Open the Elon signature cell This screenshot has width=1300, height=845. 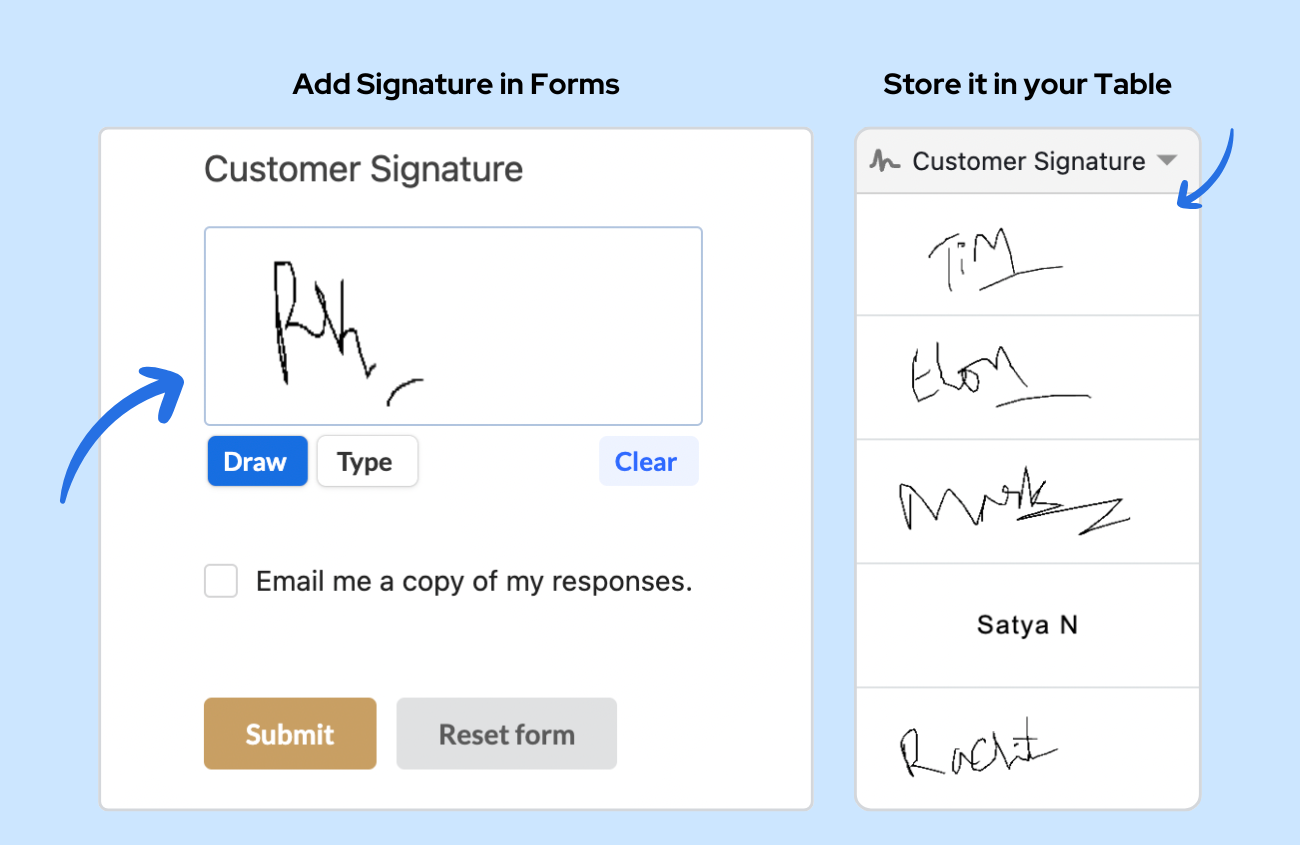point(1027,378)
